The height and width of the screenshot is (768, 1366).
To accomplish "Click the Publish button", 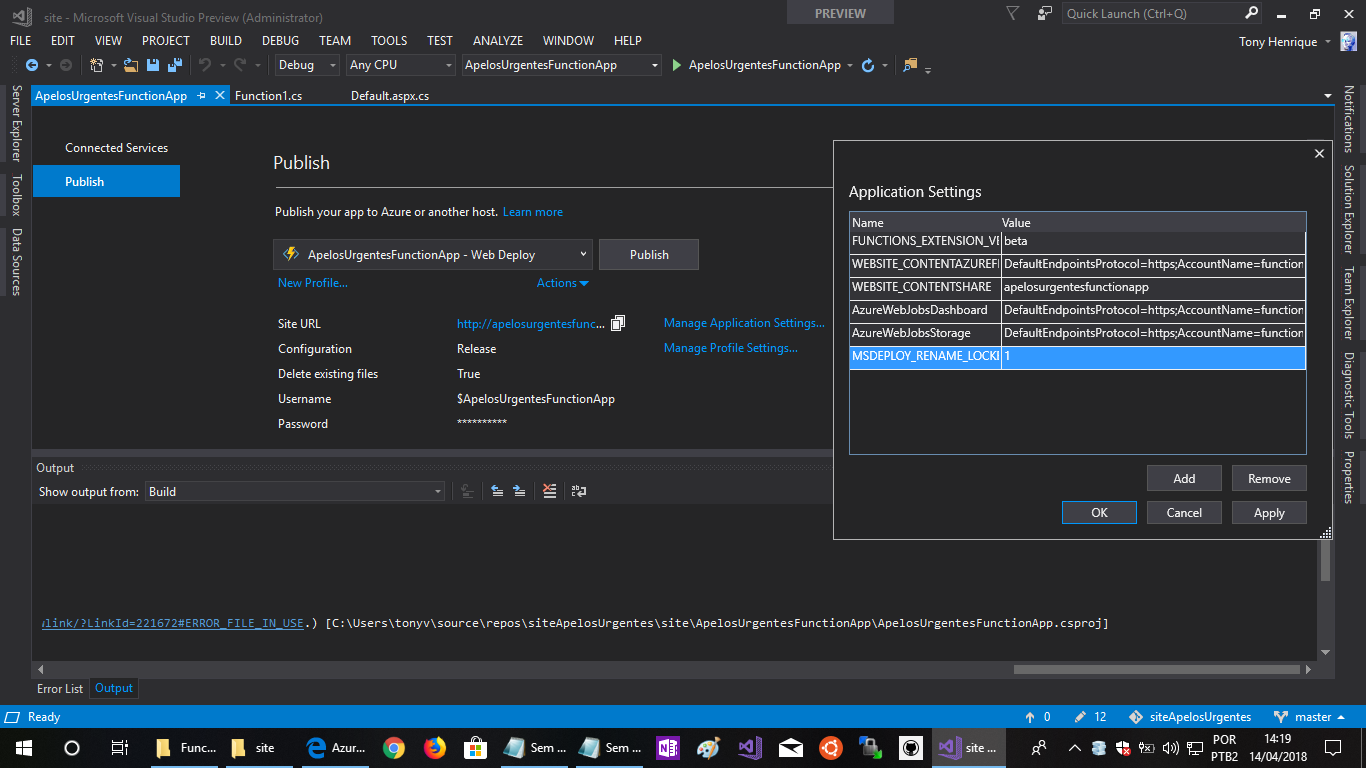I will [649, 254].
